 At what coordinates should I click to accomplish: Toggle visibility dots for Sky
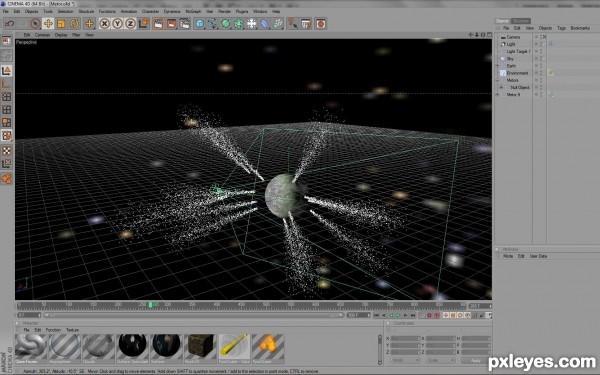[541, 59]
